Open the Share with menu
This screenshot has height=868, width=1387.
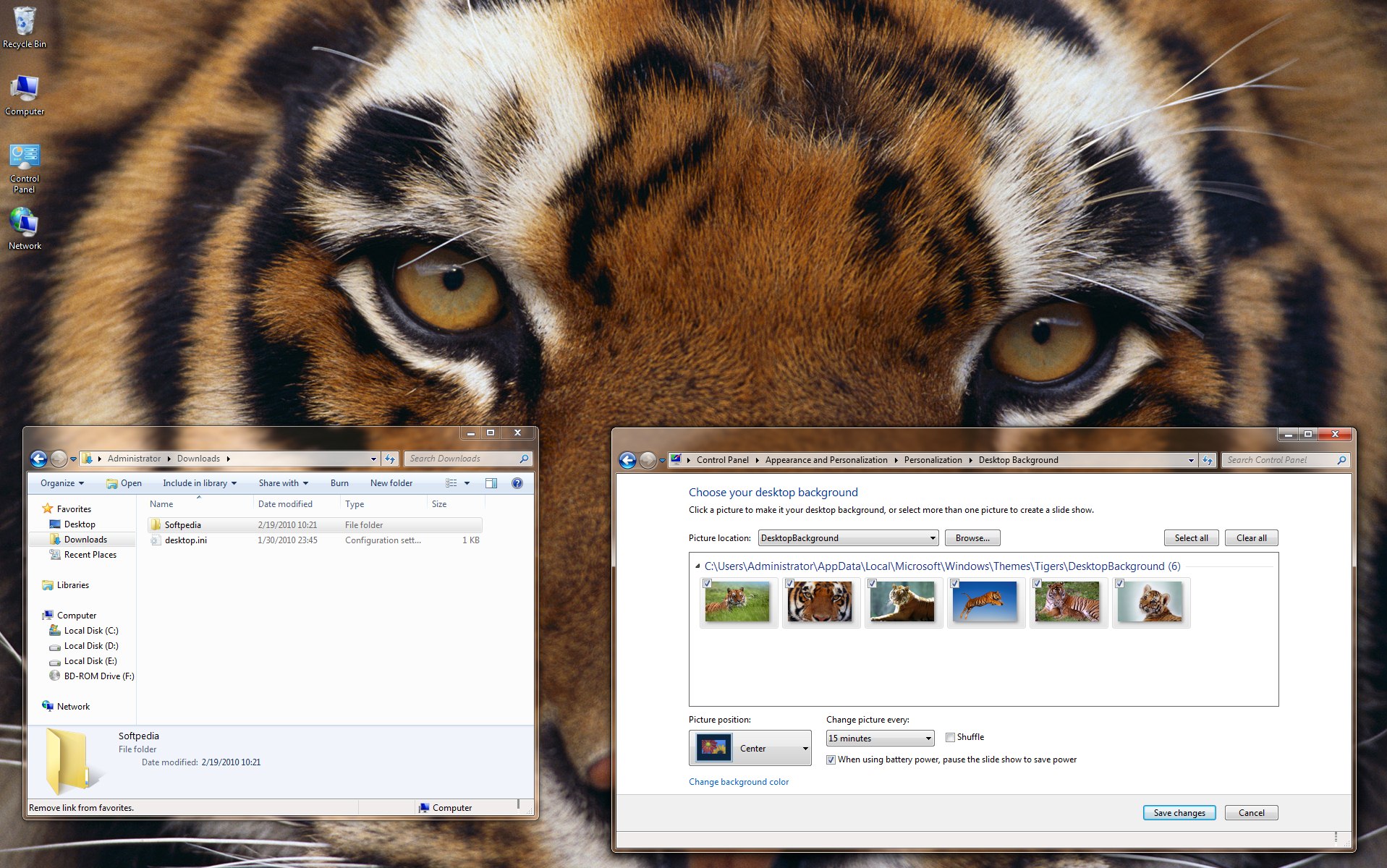pos(284,483)
